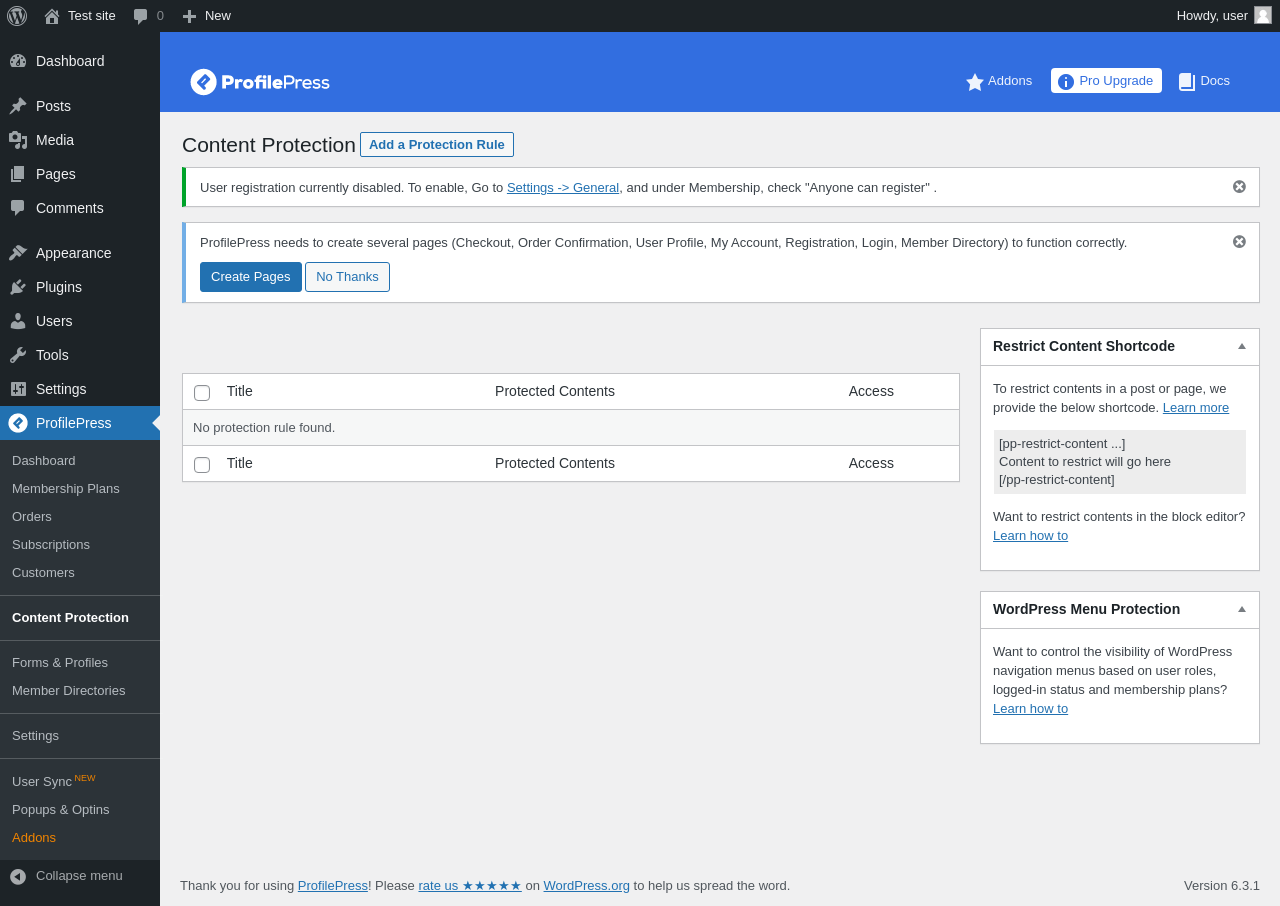Open the orange Addons submenu item
1280x906 pixels.
pos(34,837)
